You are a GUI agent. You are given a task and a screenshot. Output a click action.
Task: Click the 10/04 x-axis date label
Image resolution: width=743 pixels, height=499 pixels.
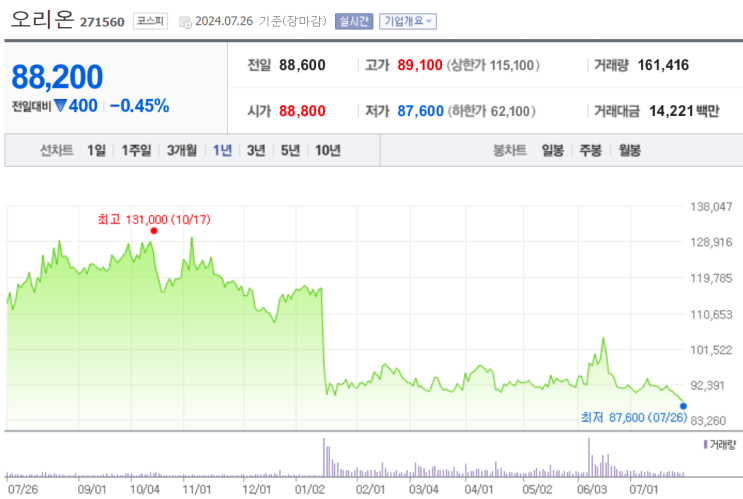(145, 490)
